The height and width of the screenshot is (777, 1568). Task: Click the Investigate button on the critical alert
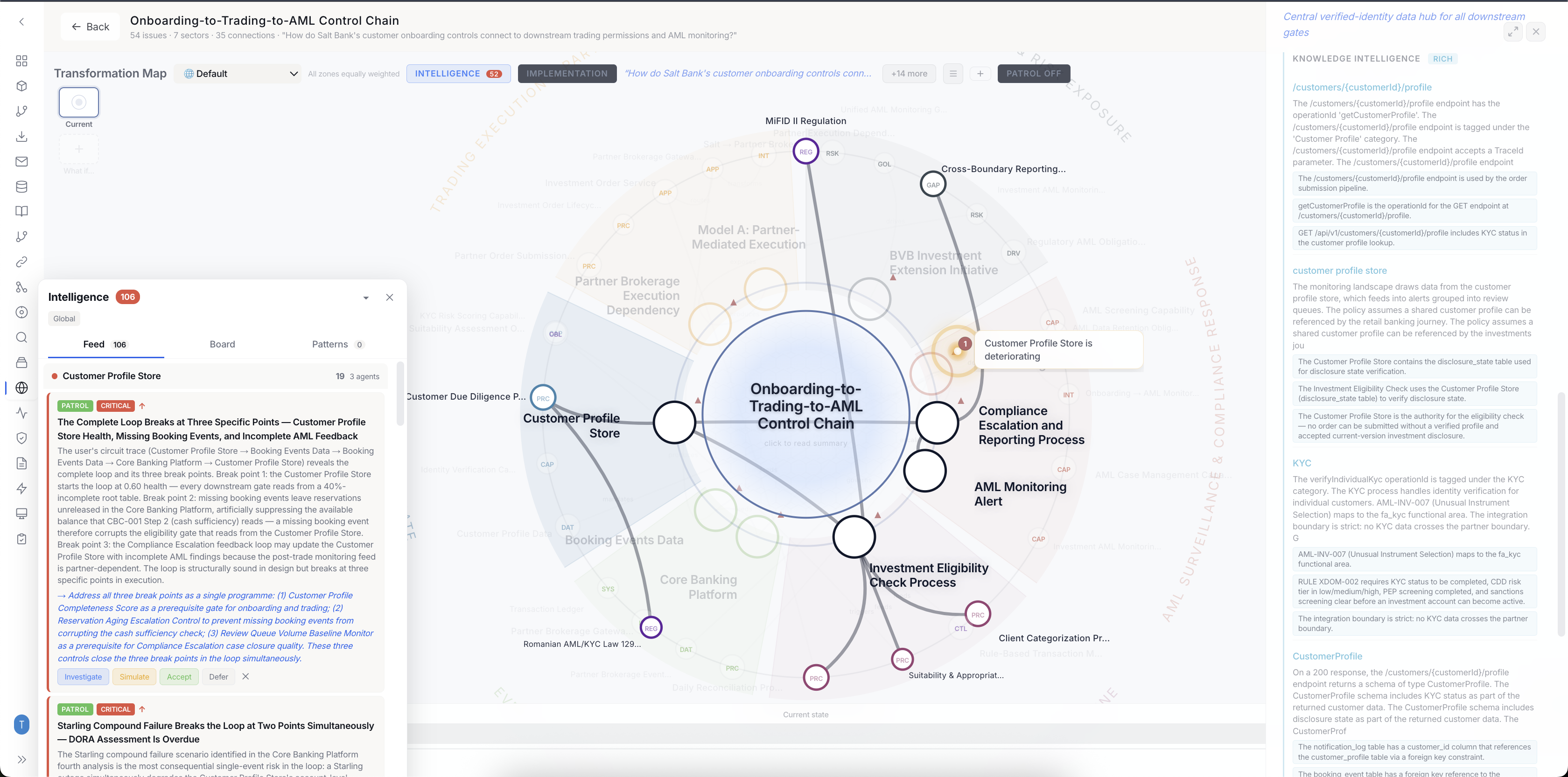(x=83, y=677)
